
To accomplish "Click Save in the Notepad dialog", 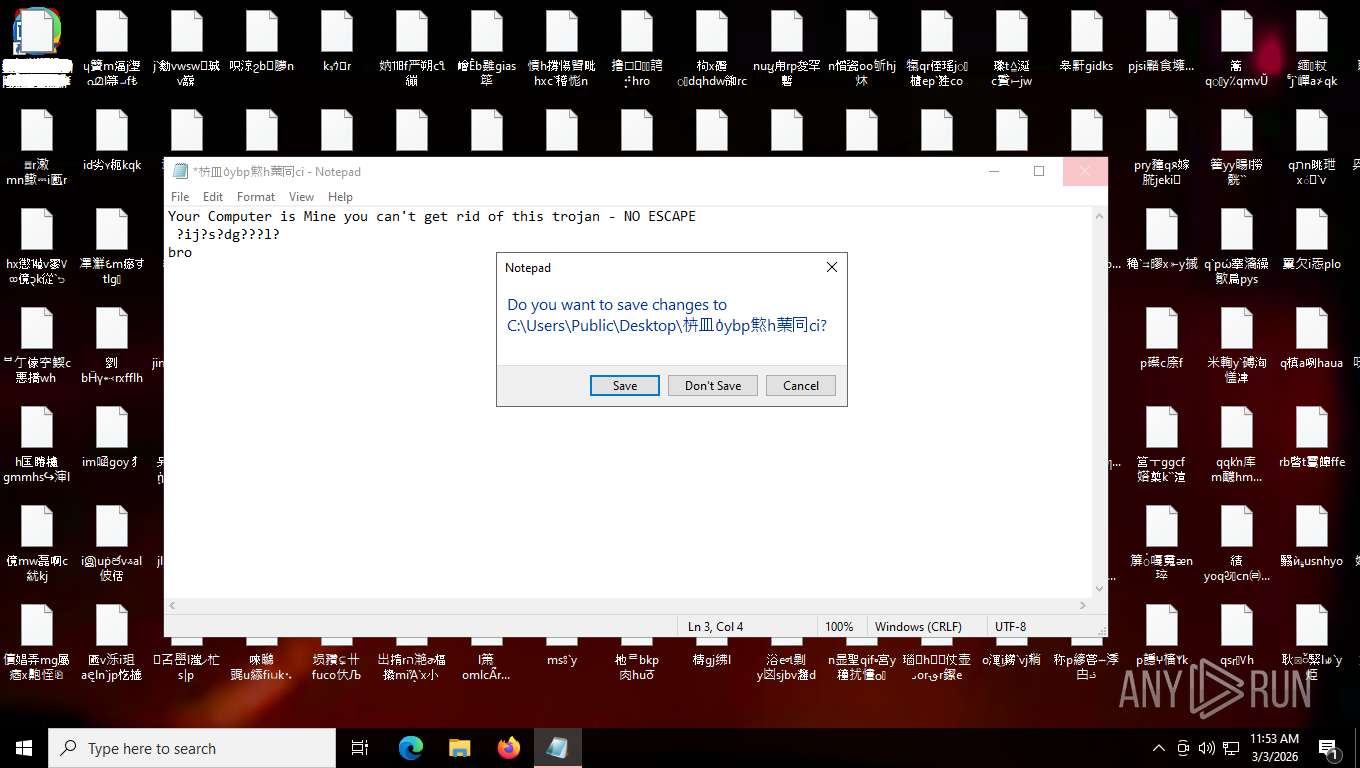I will tap(624, 386).
